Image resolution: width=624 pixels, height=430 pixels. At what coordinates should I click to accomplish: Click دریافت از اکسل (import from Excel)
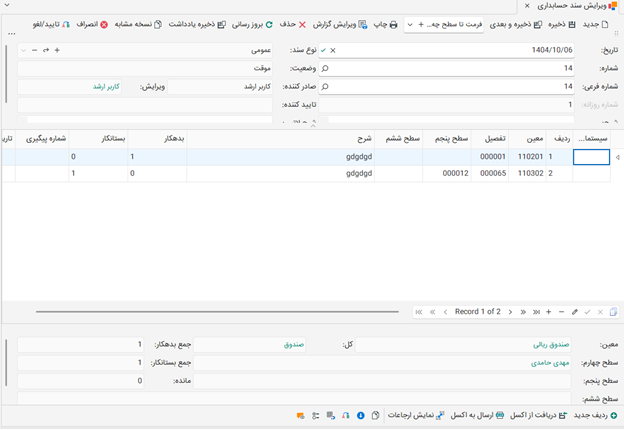538,416
